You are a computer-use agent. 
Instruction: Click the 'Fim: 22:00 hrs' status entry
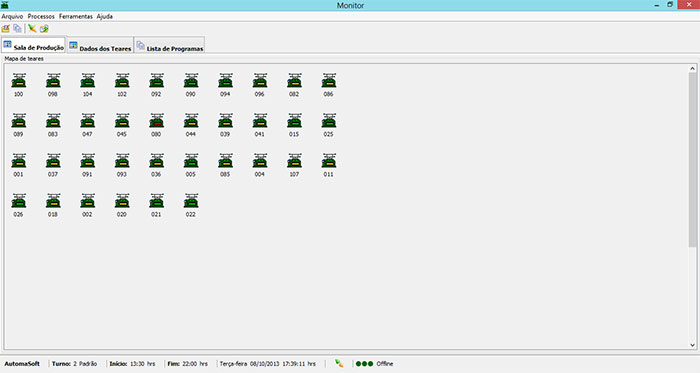(x=188, y=364)
